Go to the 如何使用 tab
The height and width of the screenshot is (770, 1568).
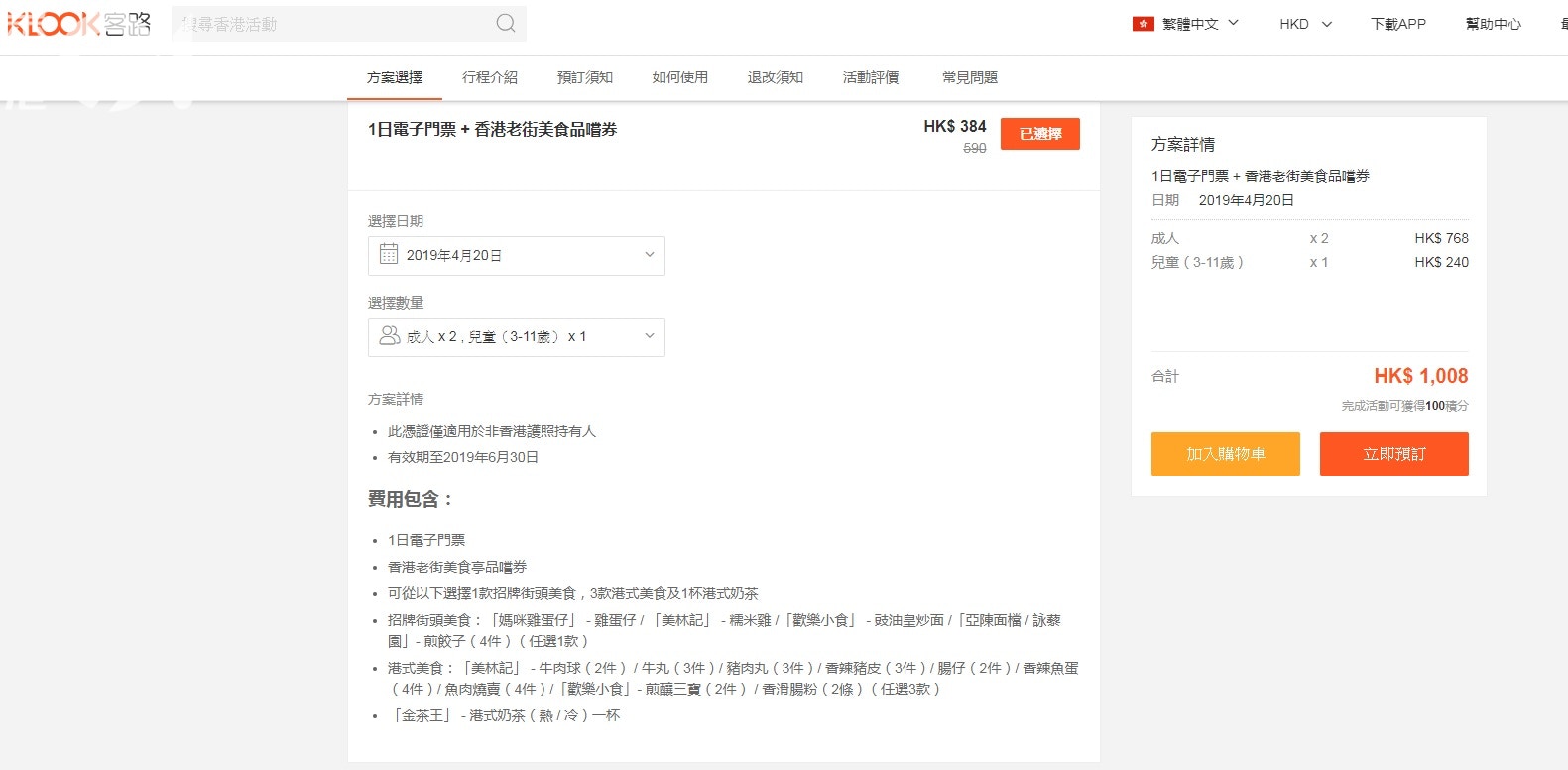[x=680, y=77]
